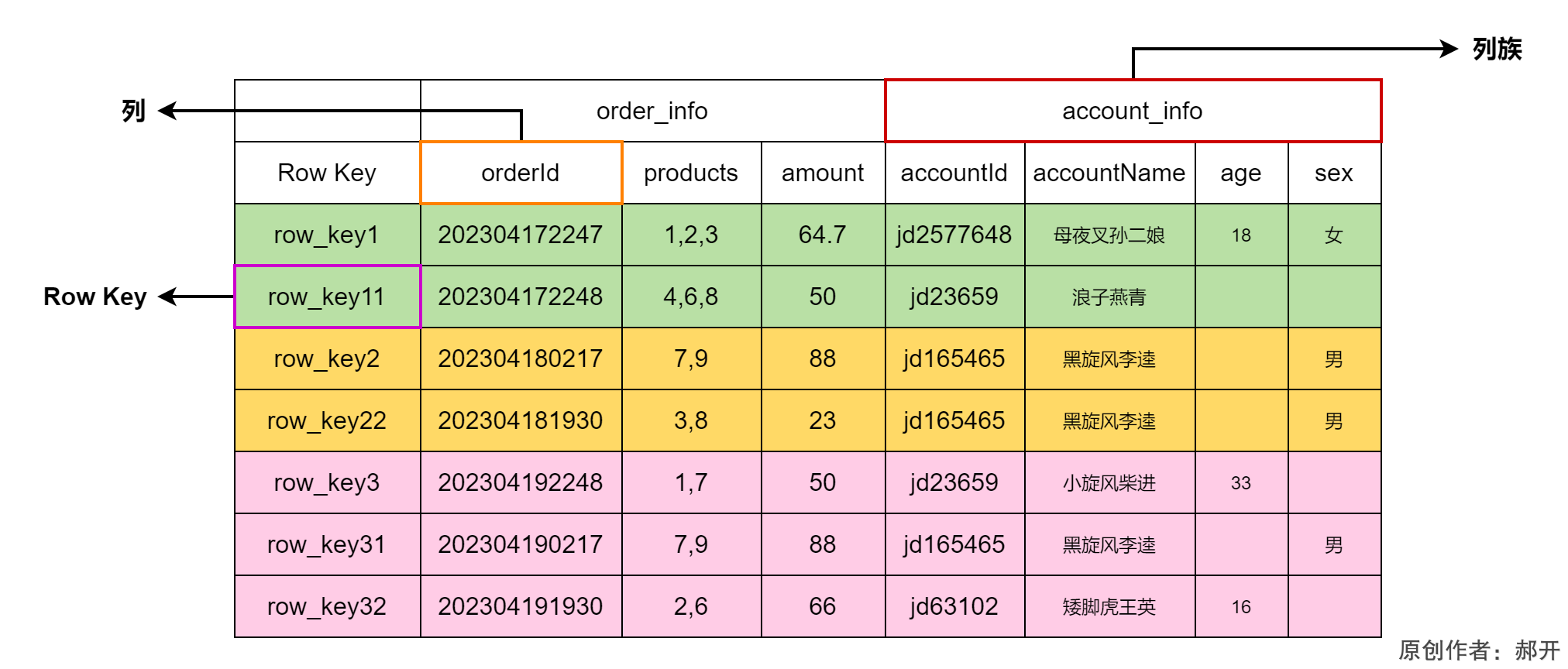
Task: Select the orderId column header
Action: click(x=521, y=173)
